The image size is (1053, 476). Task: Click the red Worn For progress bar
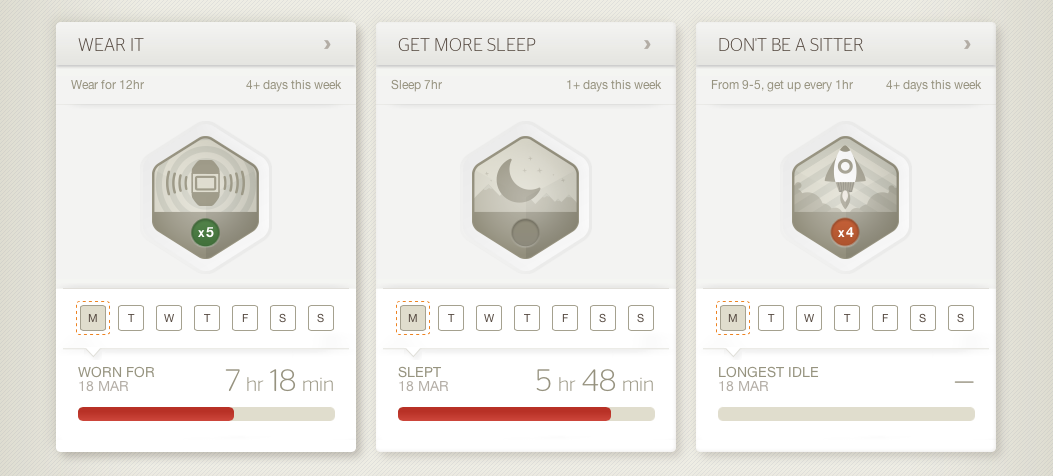pos(156,414)
